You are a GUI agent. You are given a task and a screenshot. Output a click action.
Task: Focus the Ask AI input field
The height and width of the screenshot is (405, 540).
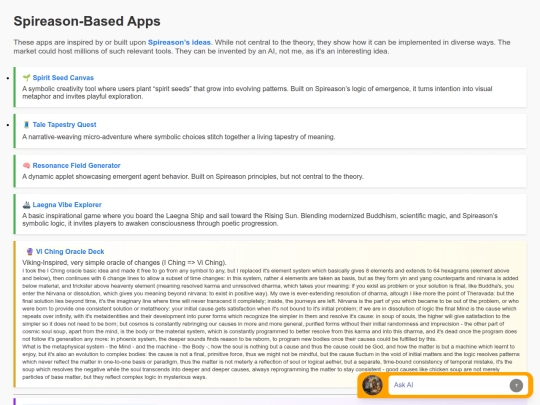coord(448,385)
